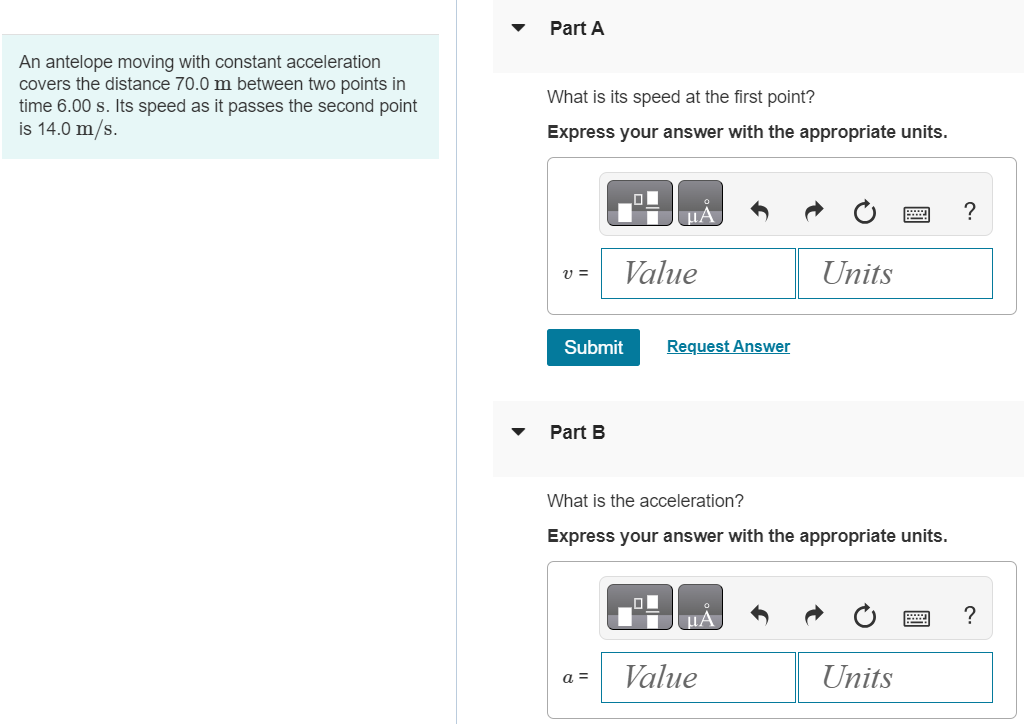Screen dimensions: 1024x724
Task: Open templates icon in Part B toolbar
Action: (x=639, y=607)
